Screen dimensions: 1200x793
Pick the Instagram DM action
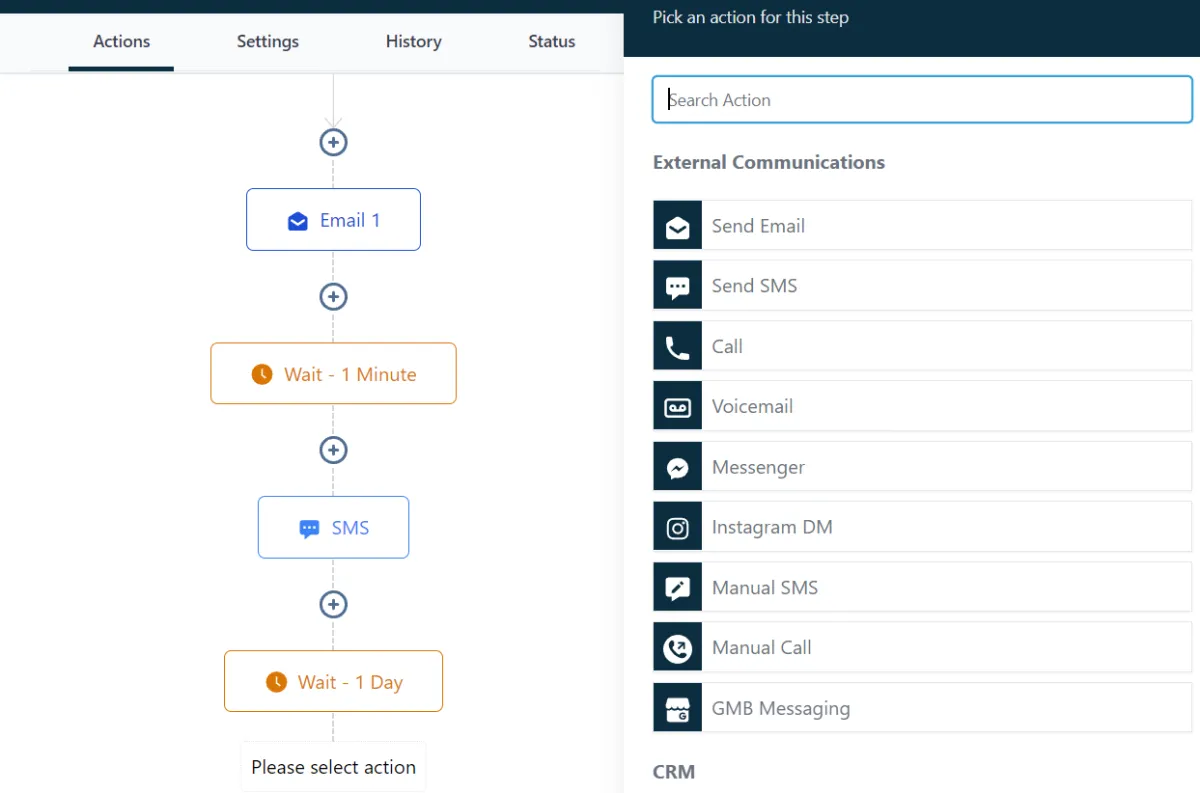click(x=922, y=527)
